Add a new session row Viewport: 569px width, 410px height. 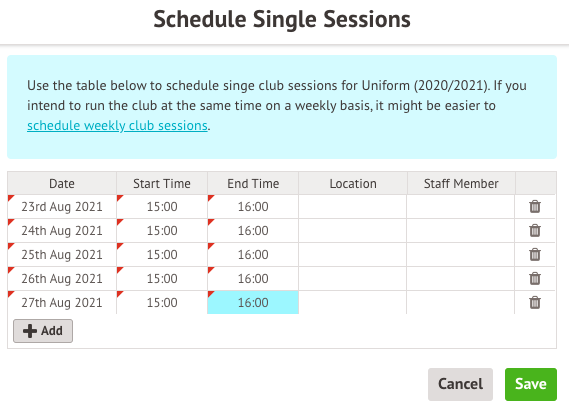click(x=43, y=331)
